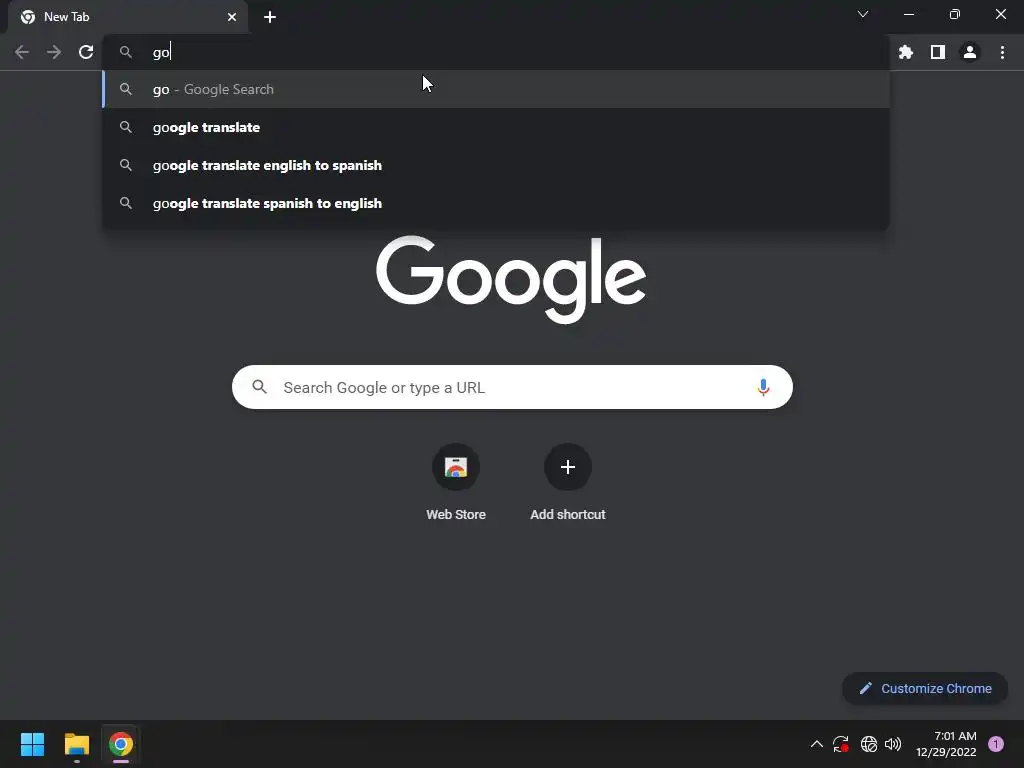Image resolution: width=1024 pixels, height=768 pixels.
Task: Open the clock showing 7:01 AM
Action: click(x=946, y=744)
